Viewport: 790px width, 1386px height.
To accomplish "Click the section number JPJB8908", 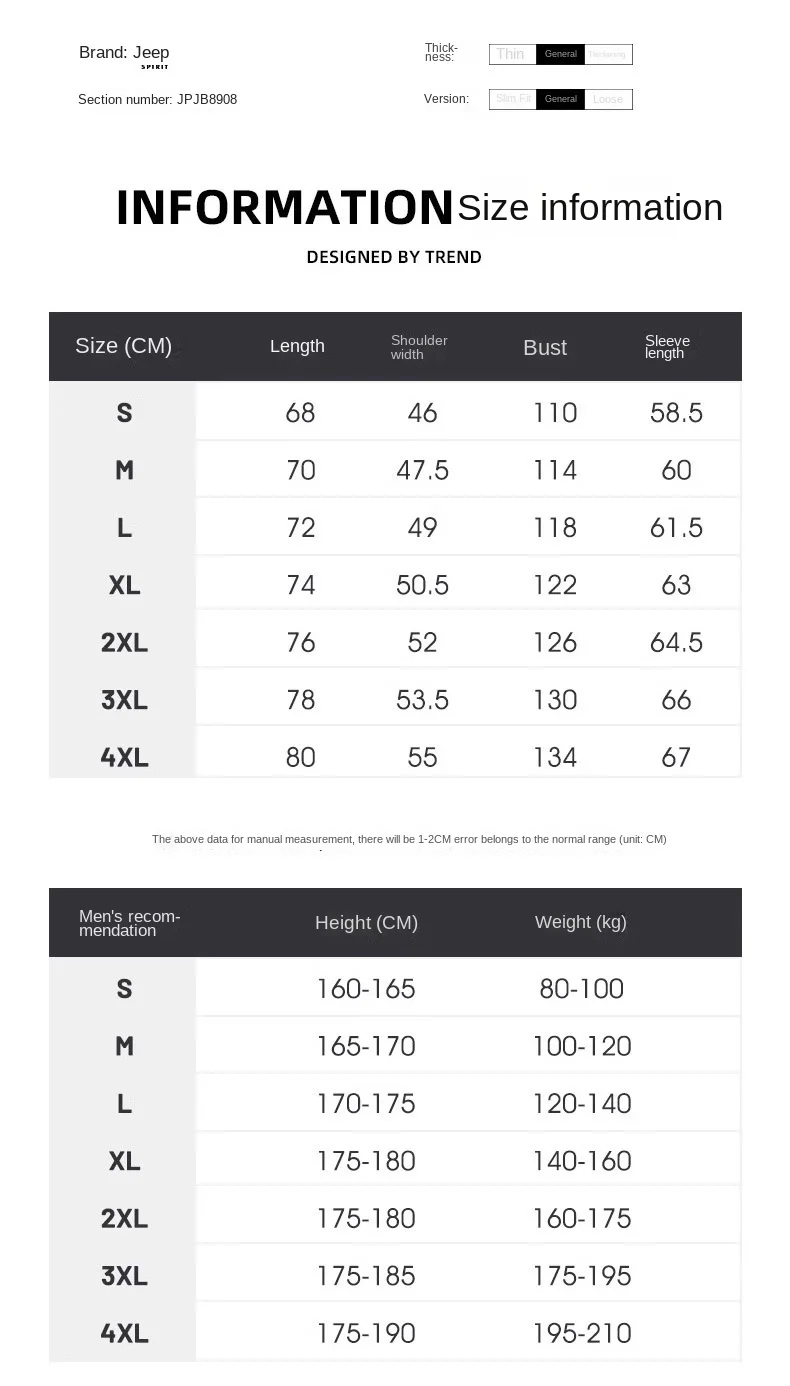I will pyautogui.click(x=207, y=99).
